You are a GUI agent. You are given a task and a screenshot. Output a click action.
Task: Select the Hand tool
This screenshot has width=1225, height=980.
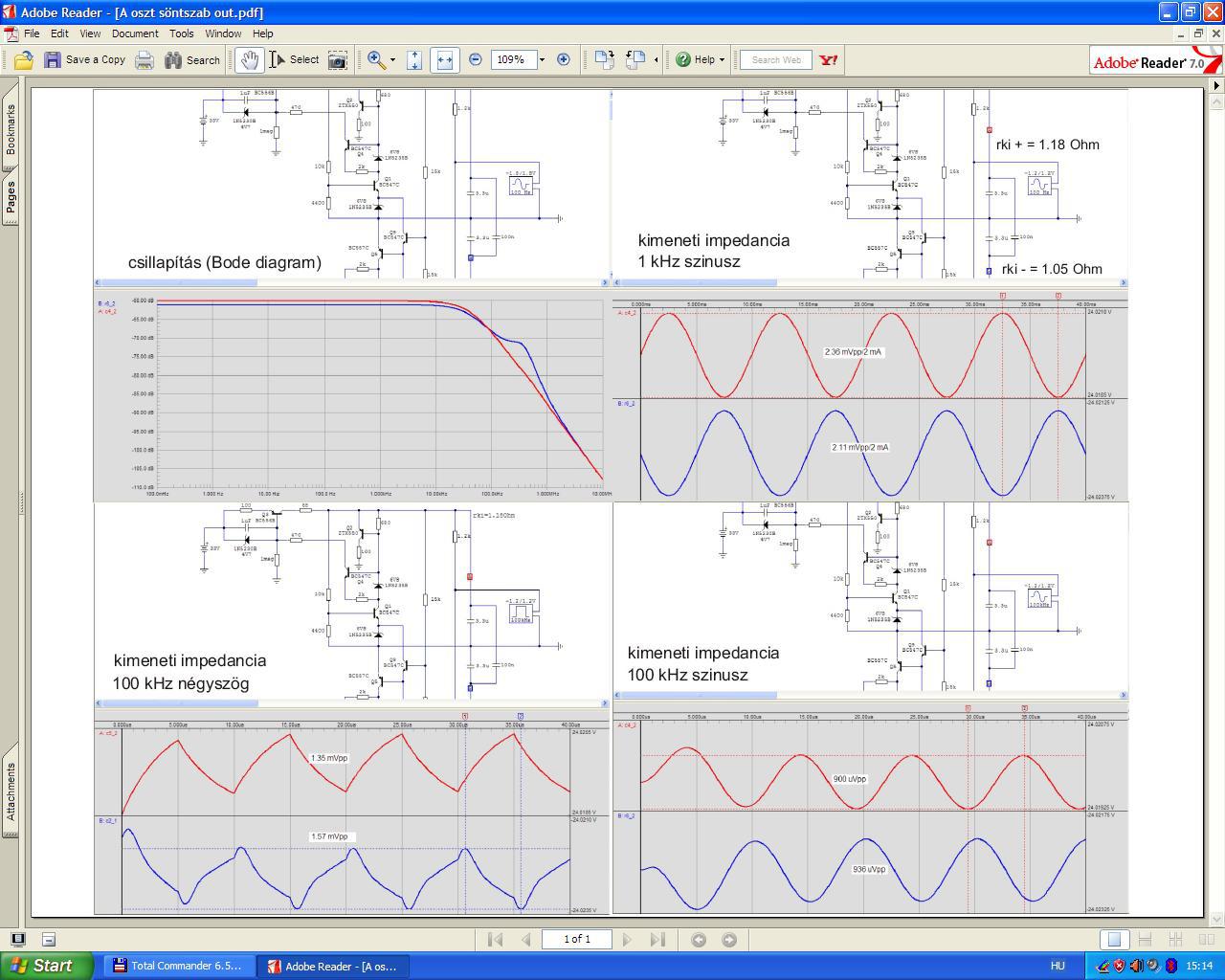[x=249, y=60]
